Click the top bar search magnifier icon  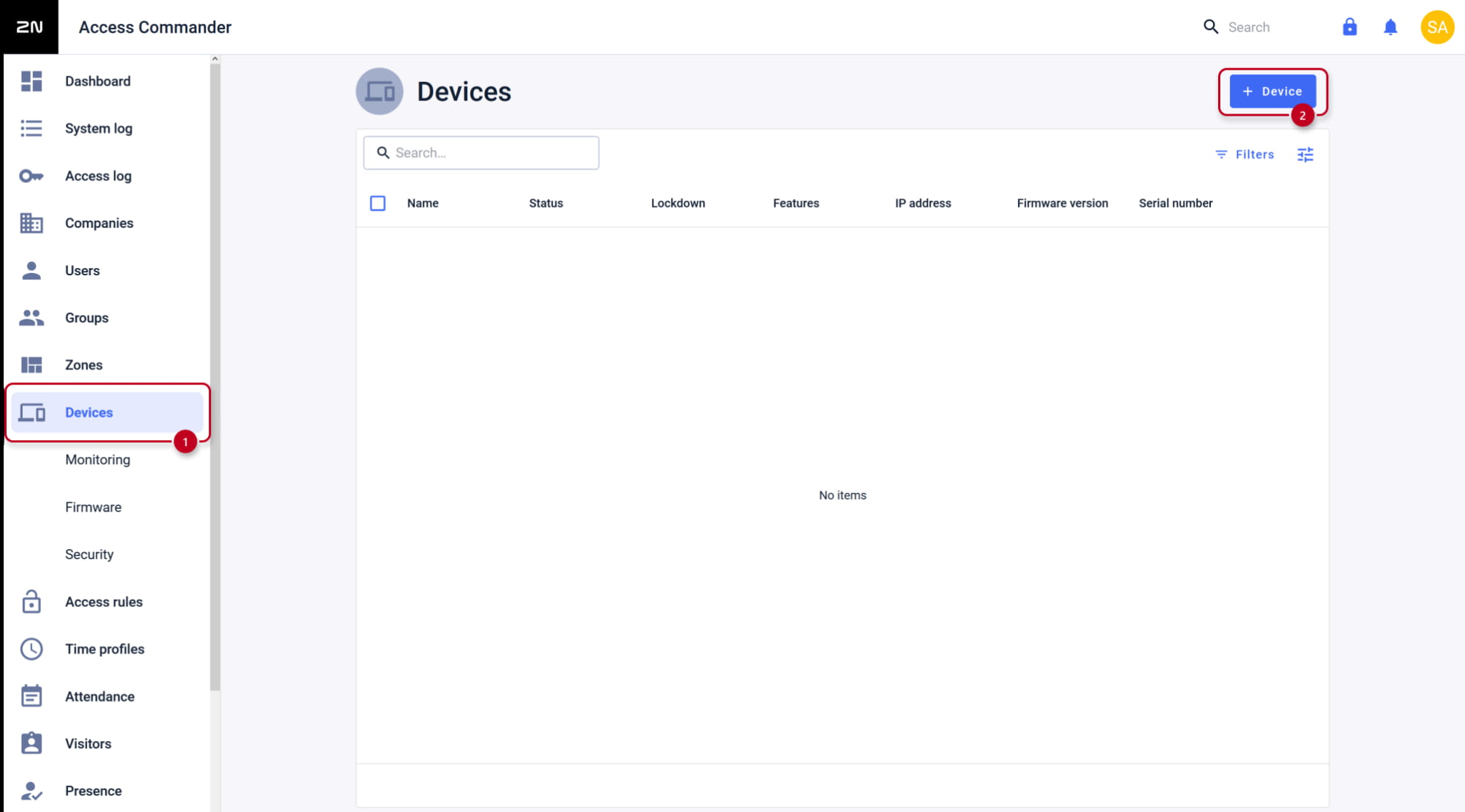pos(1211,27)
